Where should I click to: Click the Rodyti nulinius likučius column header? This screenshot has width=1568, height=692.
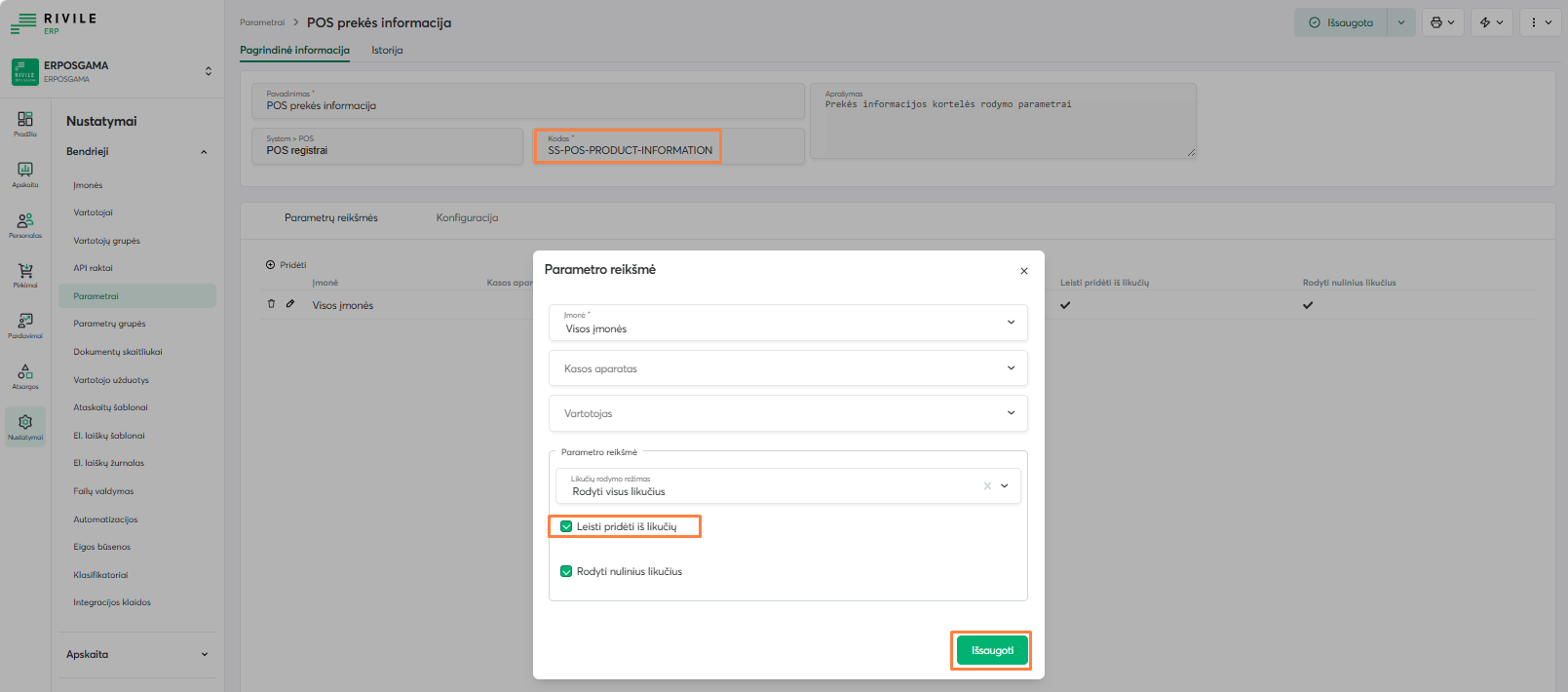coord(1349,283)
